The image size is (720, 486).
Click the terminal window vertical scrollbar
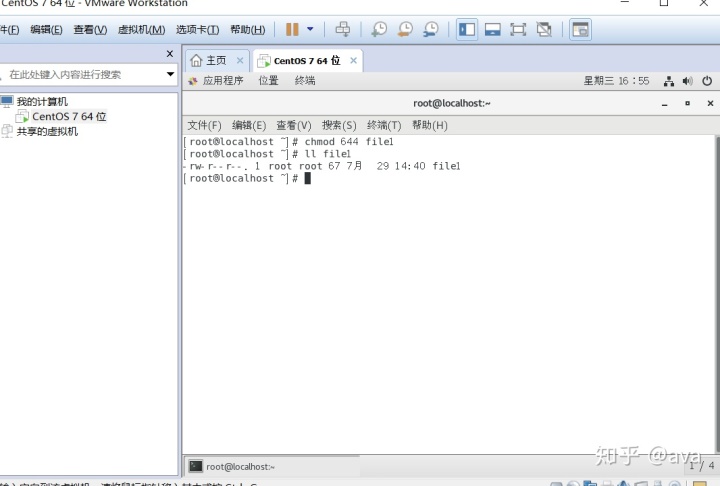click(x=717, y=294)
